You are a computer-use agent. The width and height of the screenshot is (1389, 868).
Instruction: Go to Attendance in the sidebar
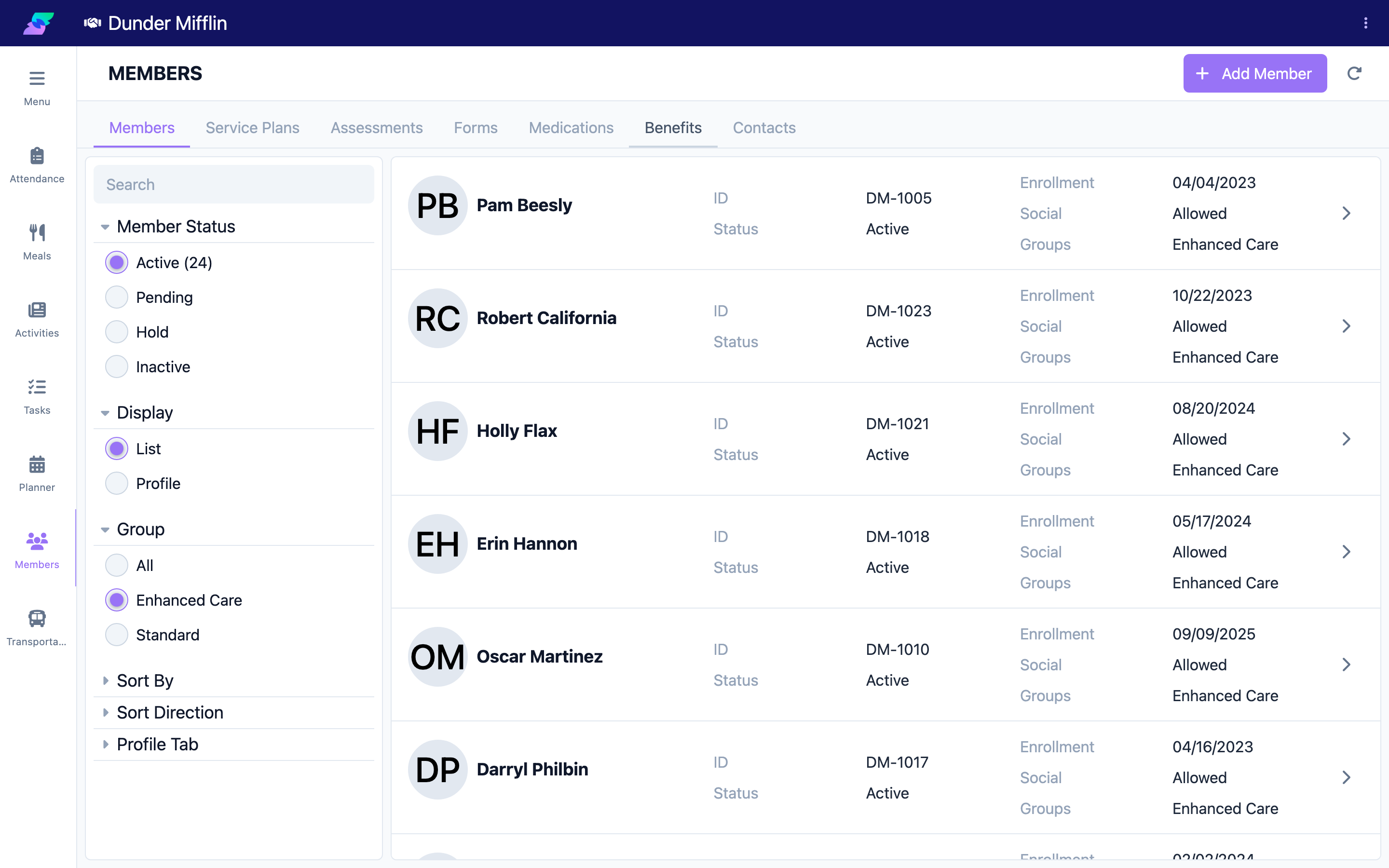point(37,165)
